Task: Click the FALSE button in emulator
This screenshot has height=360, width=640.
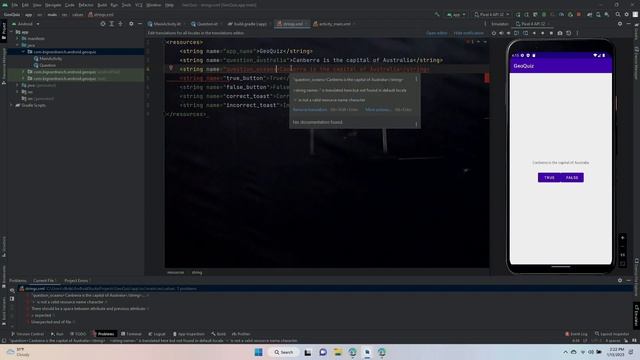Action: click(572, 178)
